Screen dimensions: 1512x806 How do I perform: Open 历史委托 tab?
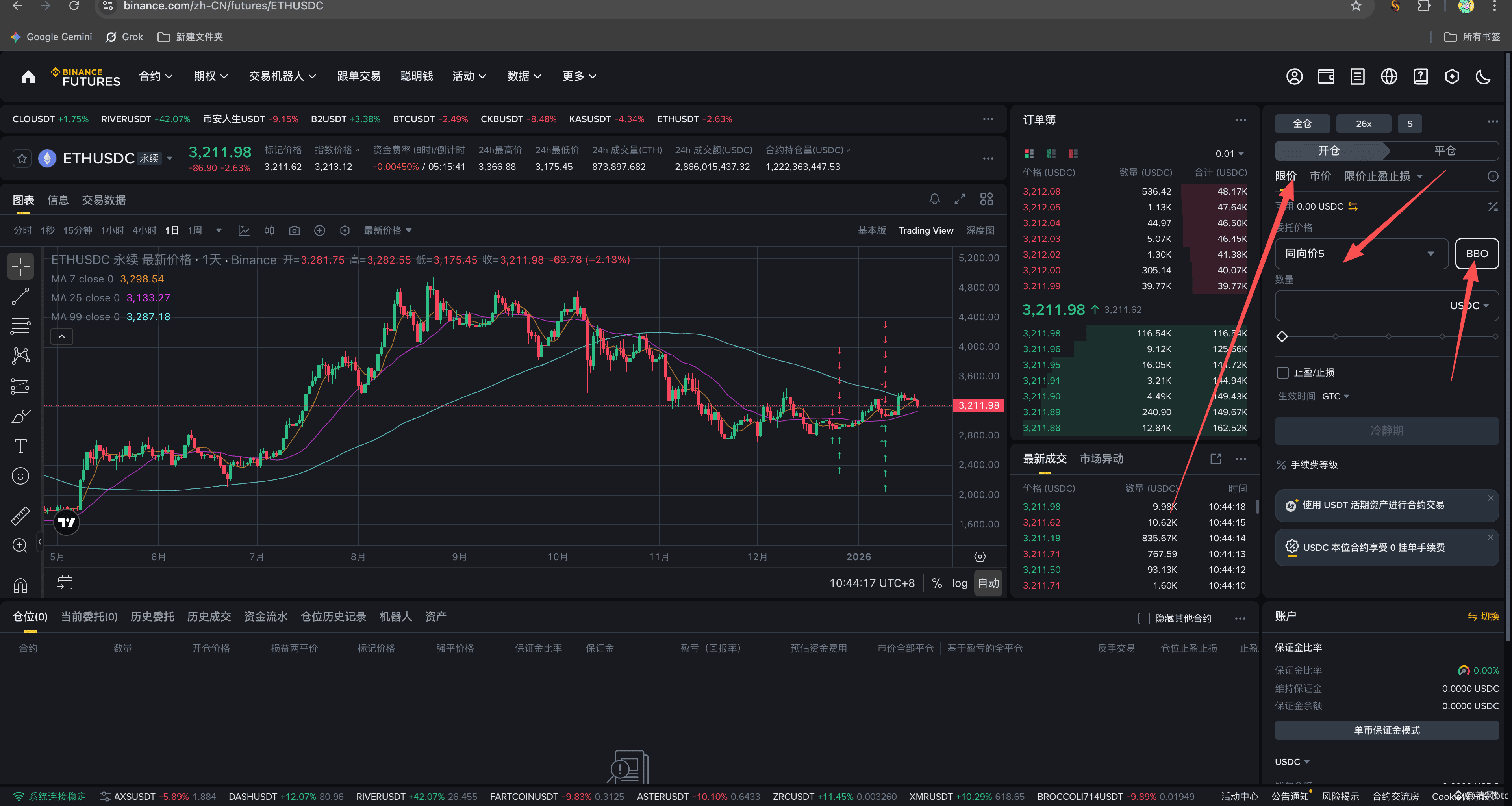tap(152, 617)
